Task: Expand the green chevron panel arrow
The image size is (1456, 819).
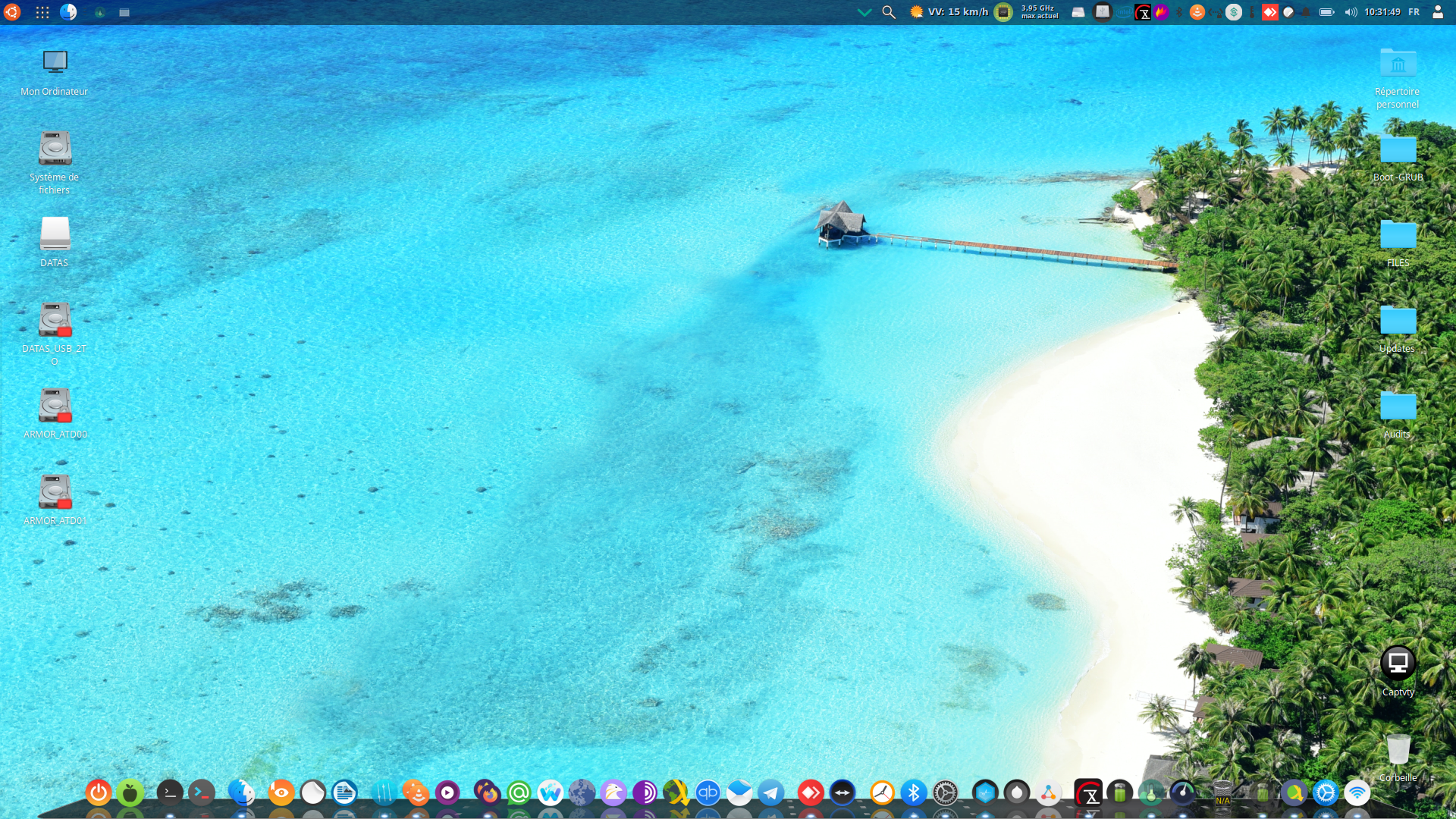Action: click(x=864, y=12)
